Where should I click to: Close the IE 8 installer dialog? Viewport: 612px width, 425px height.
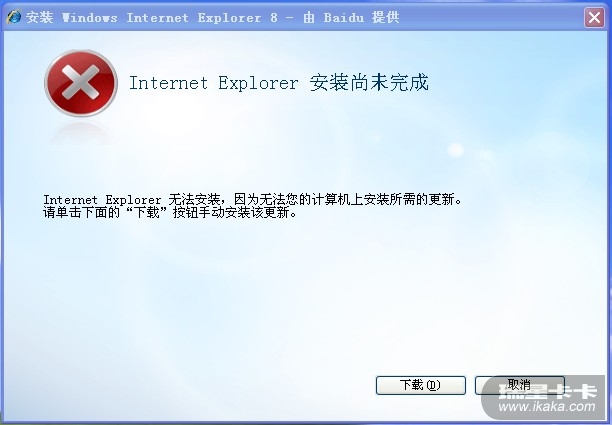coord(594,17)
